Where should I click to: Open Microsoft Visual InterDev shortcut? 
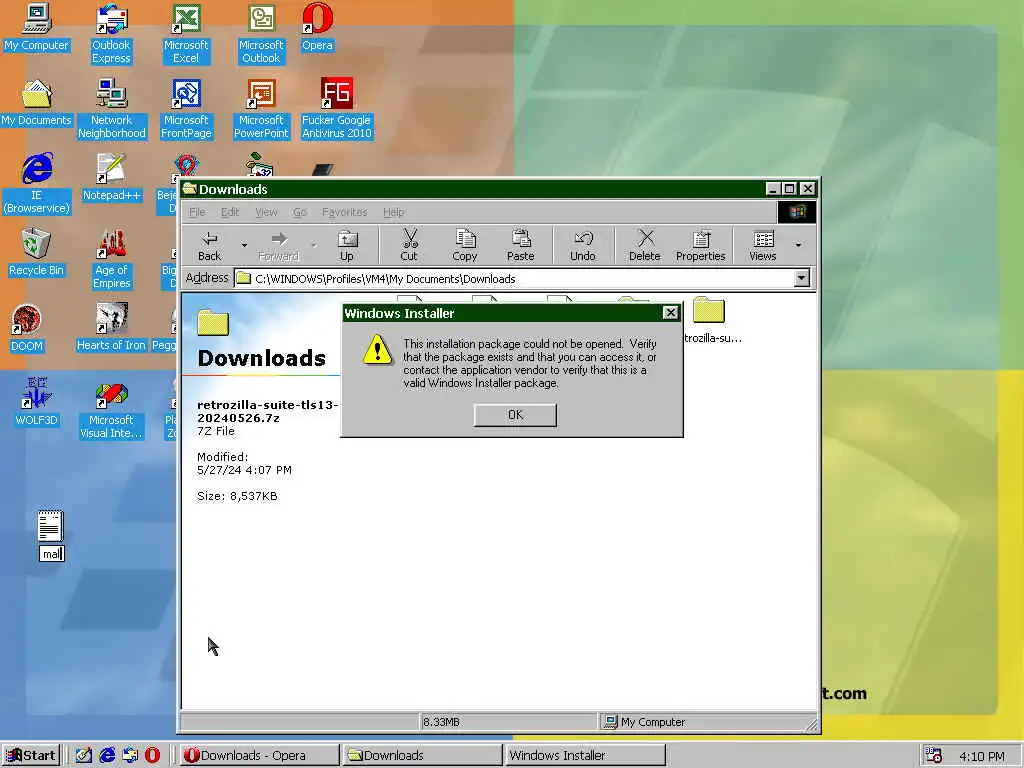coord(111,409)
